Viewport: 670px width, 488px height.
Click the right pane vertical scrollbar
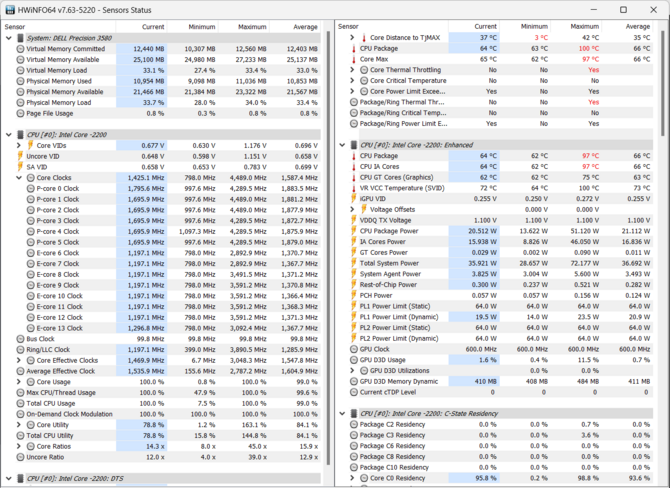pos(663,81)
